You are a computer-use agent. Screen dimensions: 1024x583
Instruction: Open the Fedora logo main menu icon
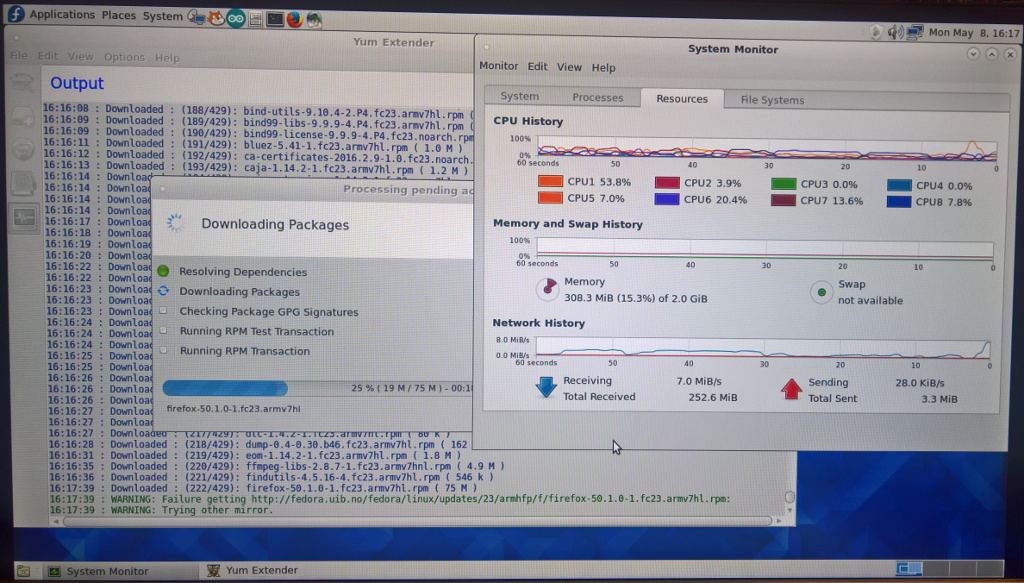click(x=15, y=14)
